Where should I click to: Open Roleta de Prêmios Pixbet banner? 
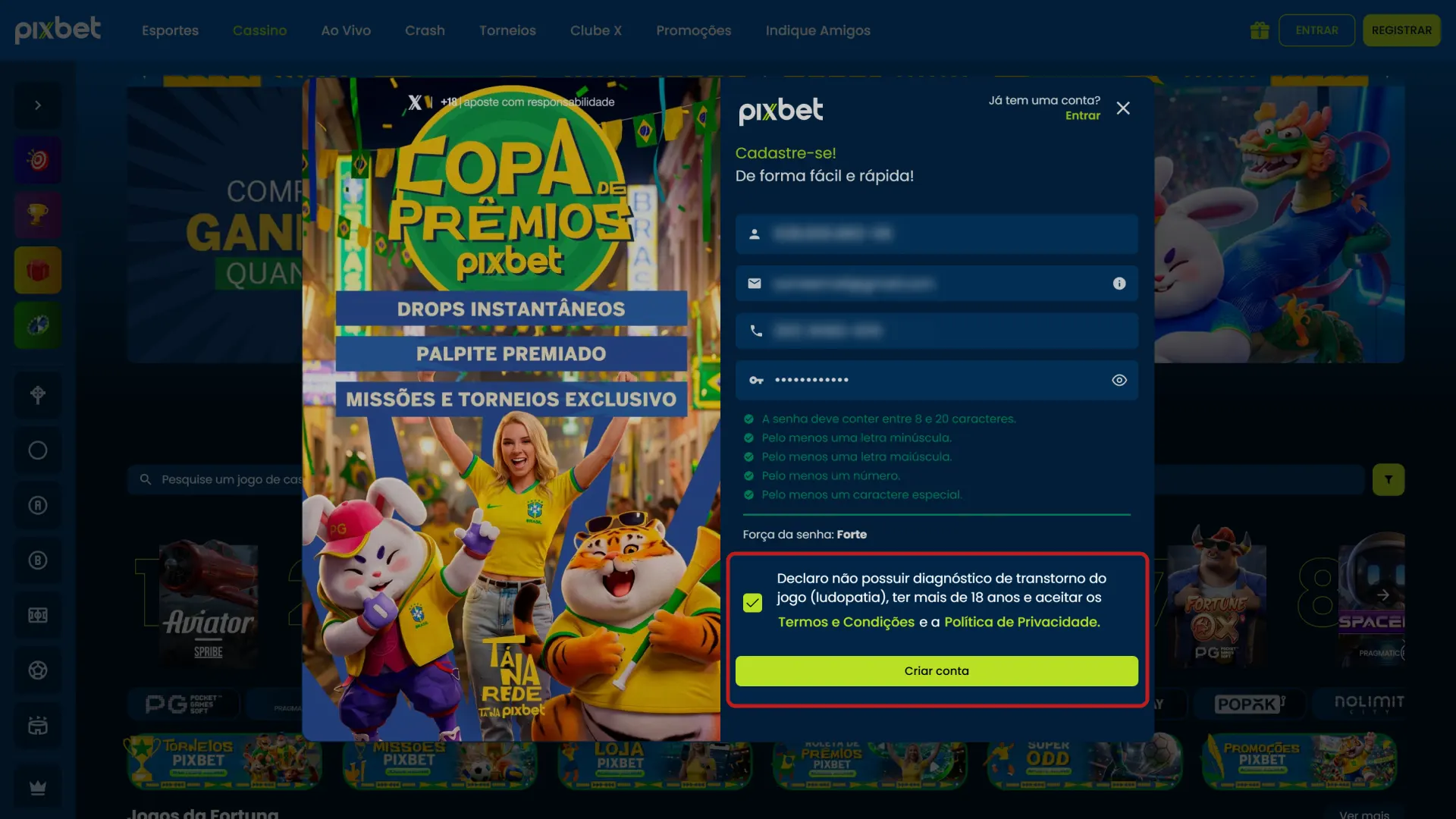click(x=870, y=761)
